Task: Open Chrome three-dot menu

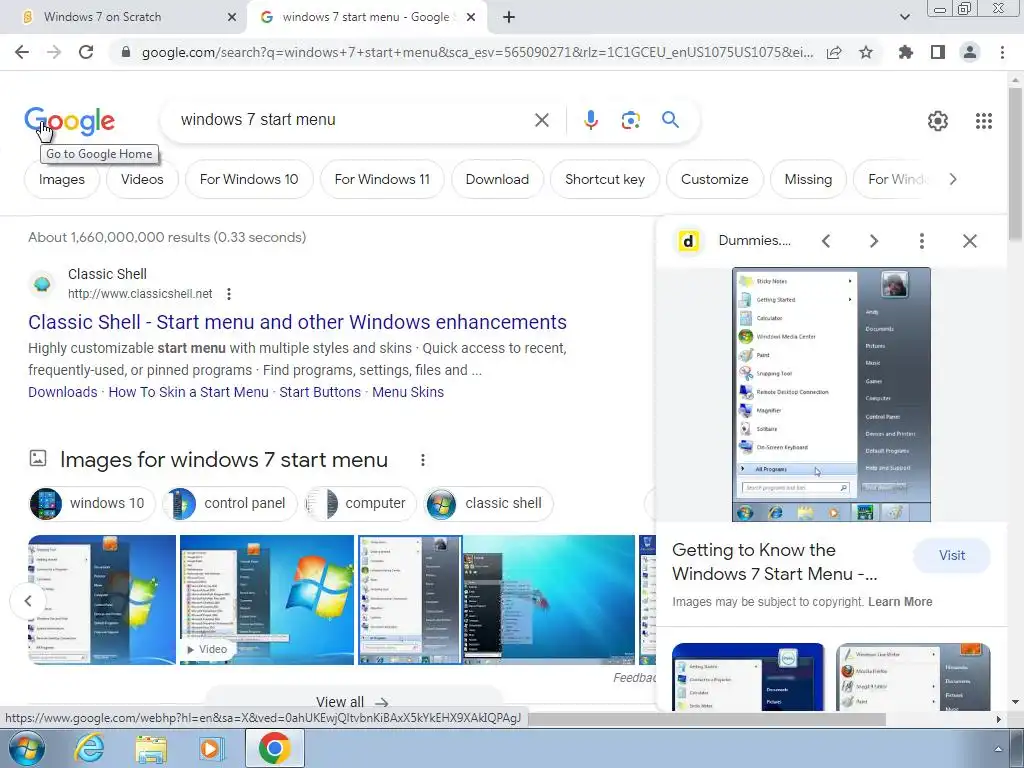Action: tap(1002, 52)
